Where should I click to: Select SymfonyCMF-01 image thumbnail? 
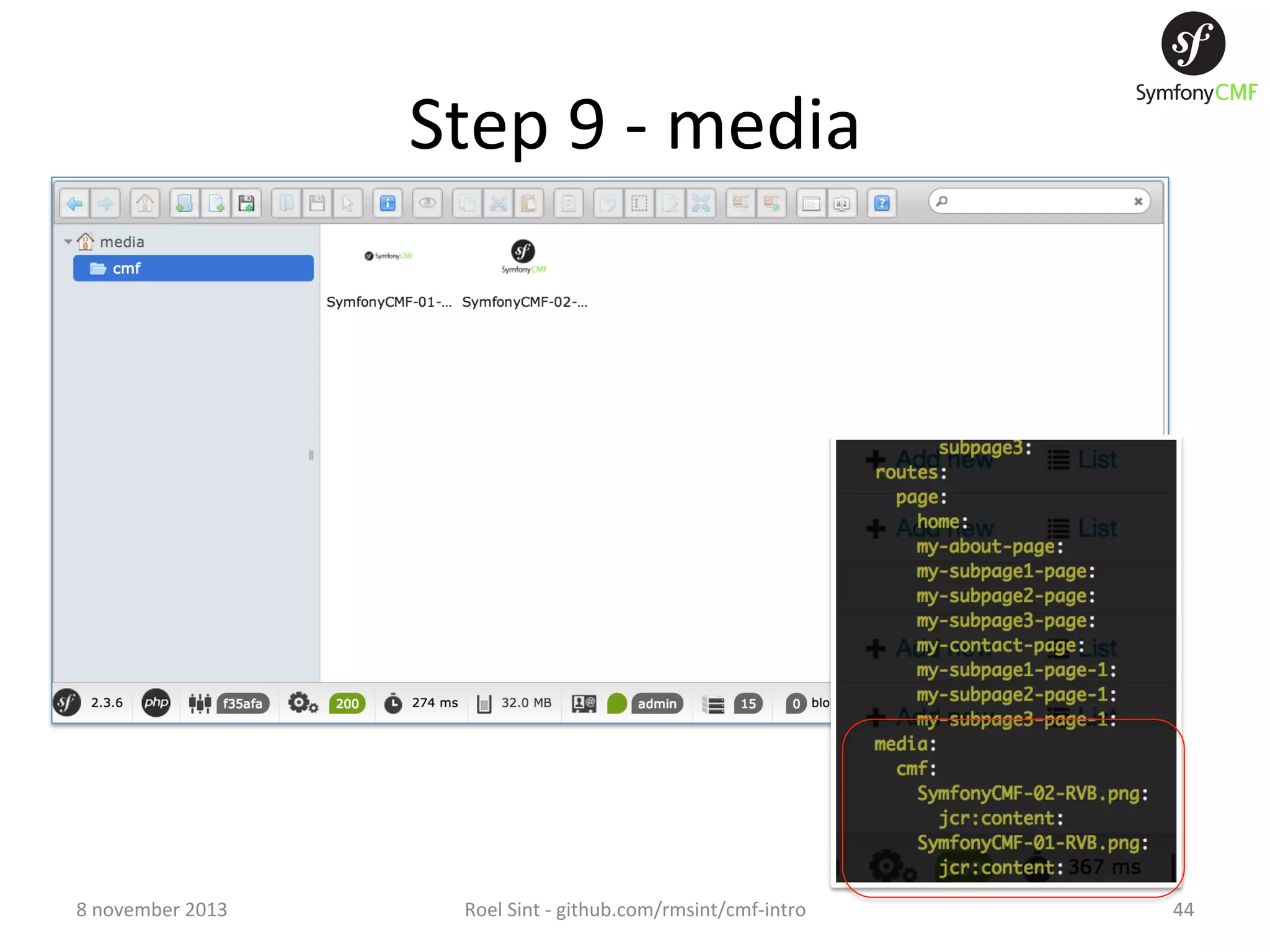click(389, 256)
